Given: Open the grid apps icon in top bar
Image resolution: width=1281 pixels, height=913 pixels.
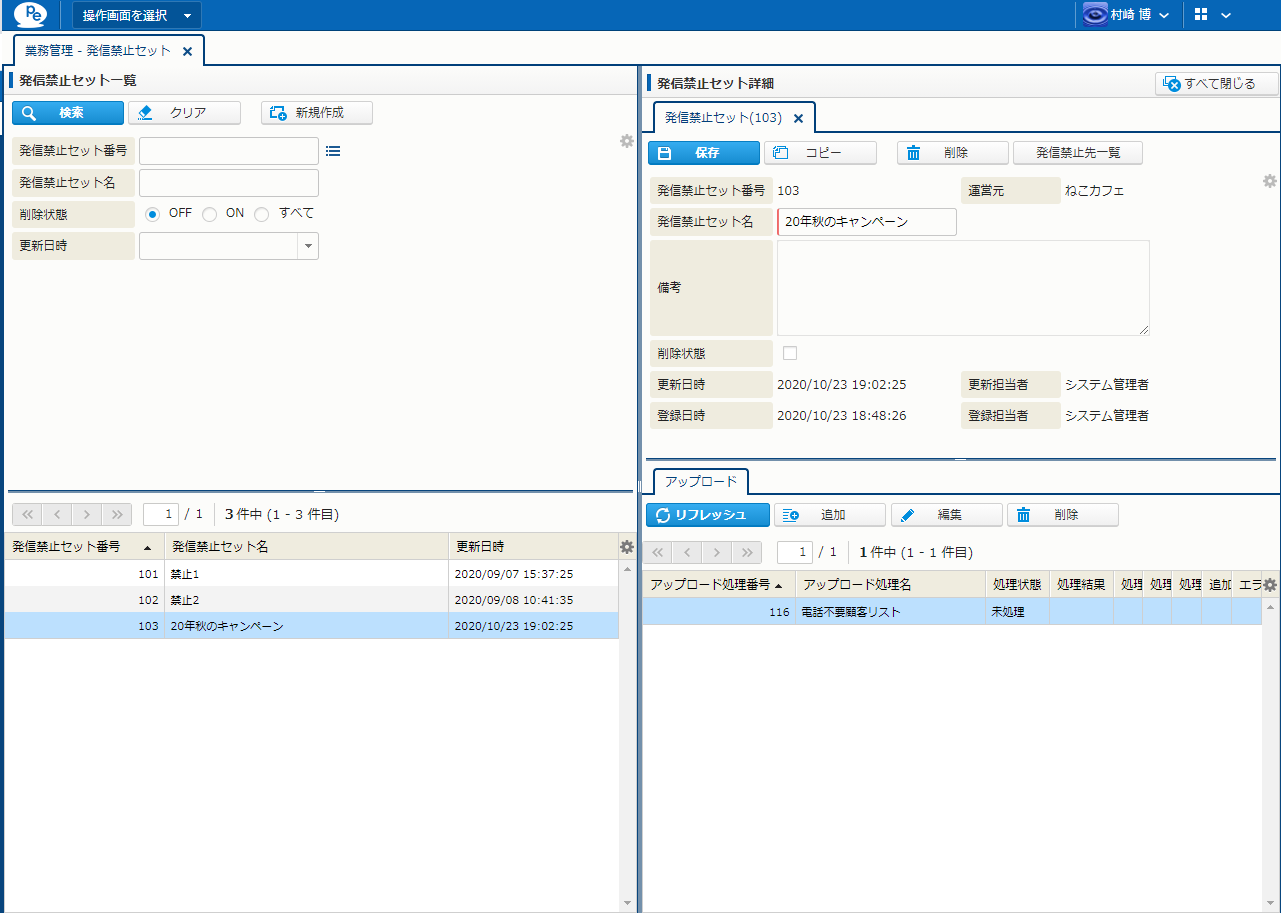Looking at the screenshot, I should click(1201, 15).
